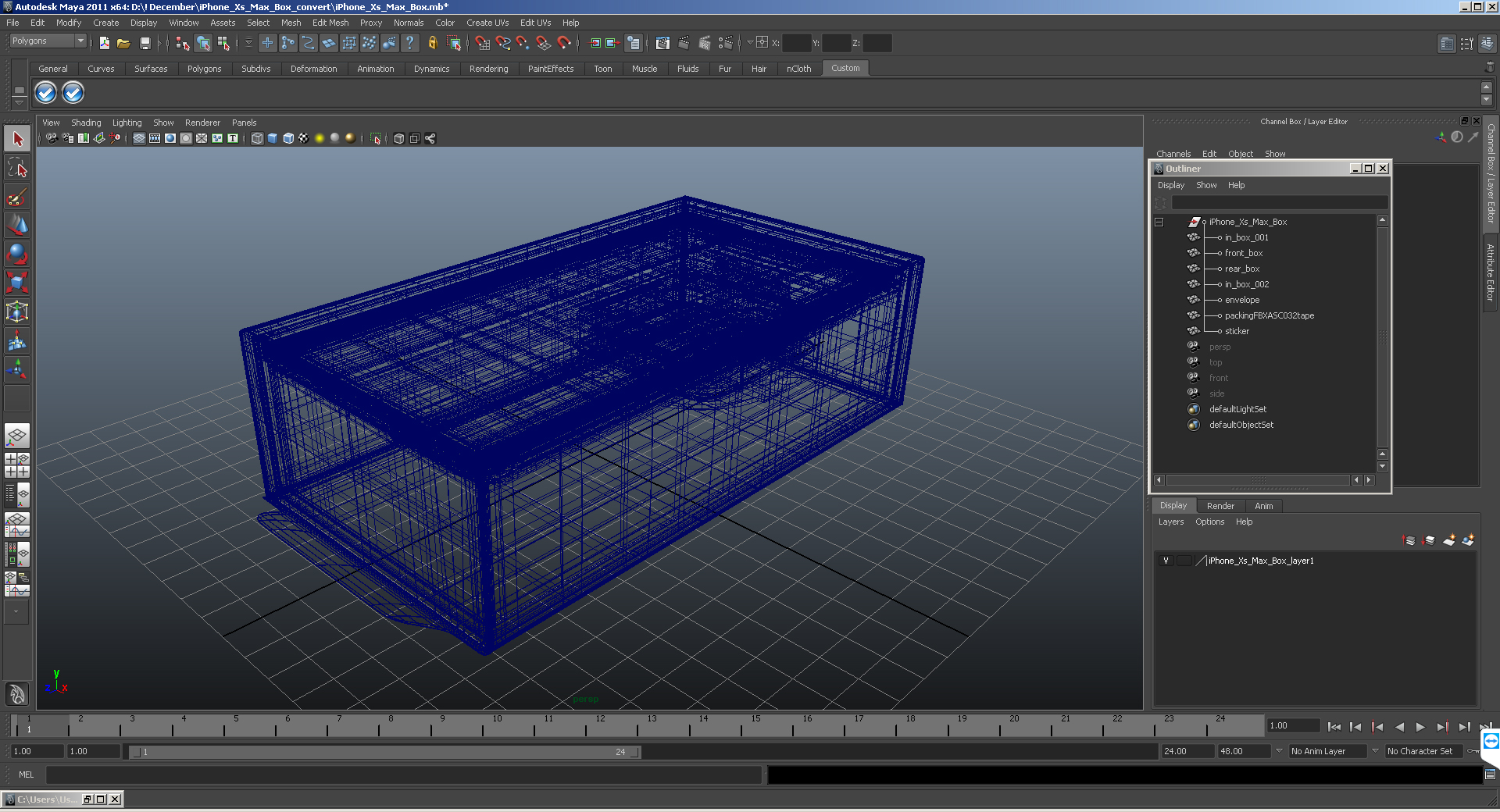Screen dimensions: 1500x812
Task: Open the Create UVs menu
Action: pos(487,23)
